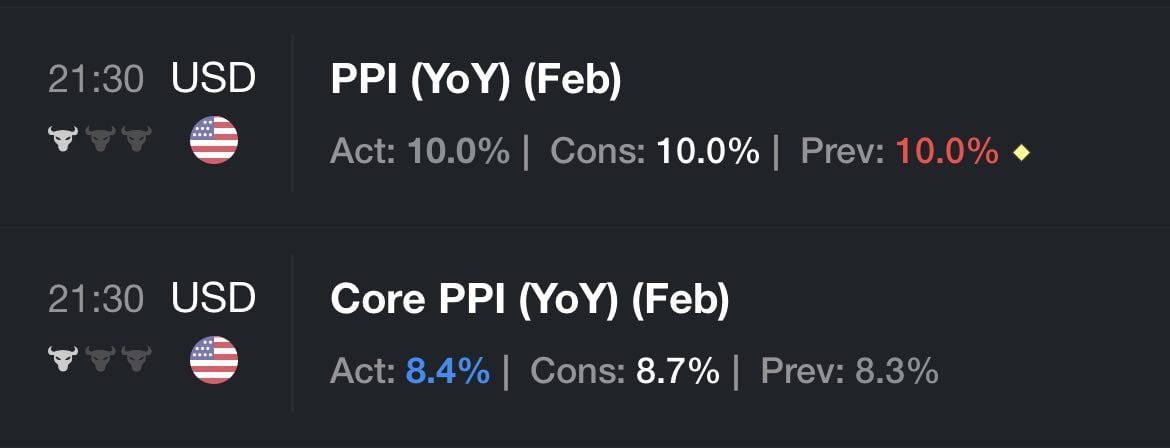The image size is (1170, 448).
Task: Click the highlighted bull icon in the PPI (YoY) row
Action: (63, 140)
